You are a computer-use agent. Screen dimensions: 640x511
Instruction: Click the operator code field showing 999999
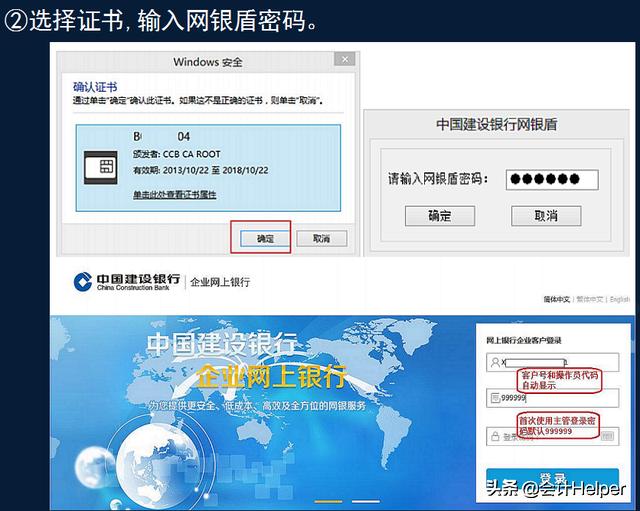coord(553,398)
